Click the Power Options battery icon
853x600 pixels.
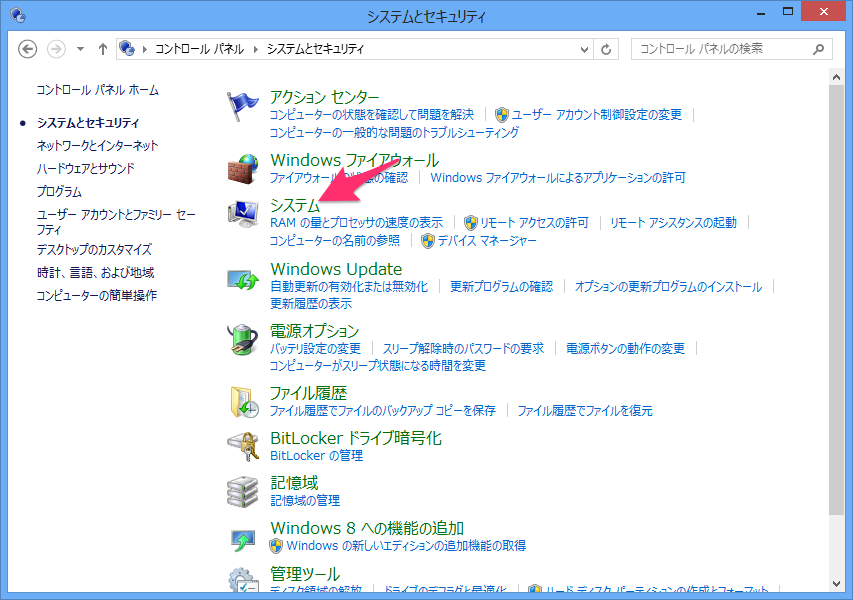tap(243, 339)
